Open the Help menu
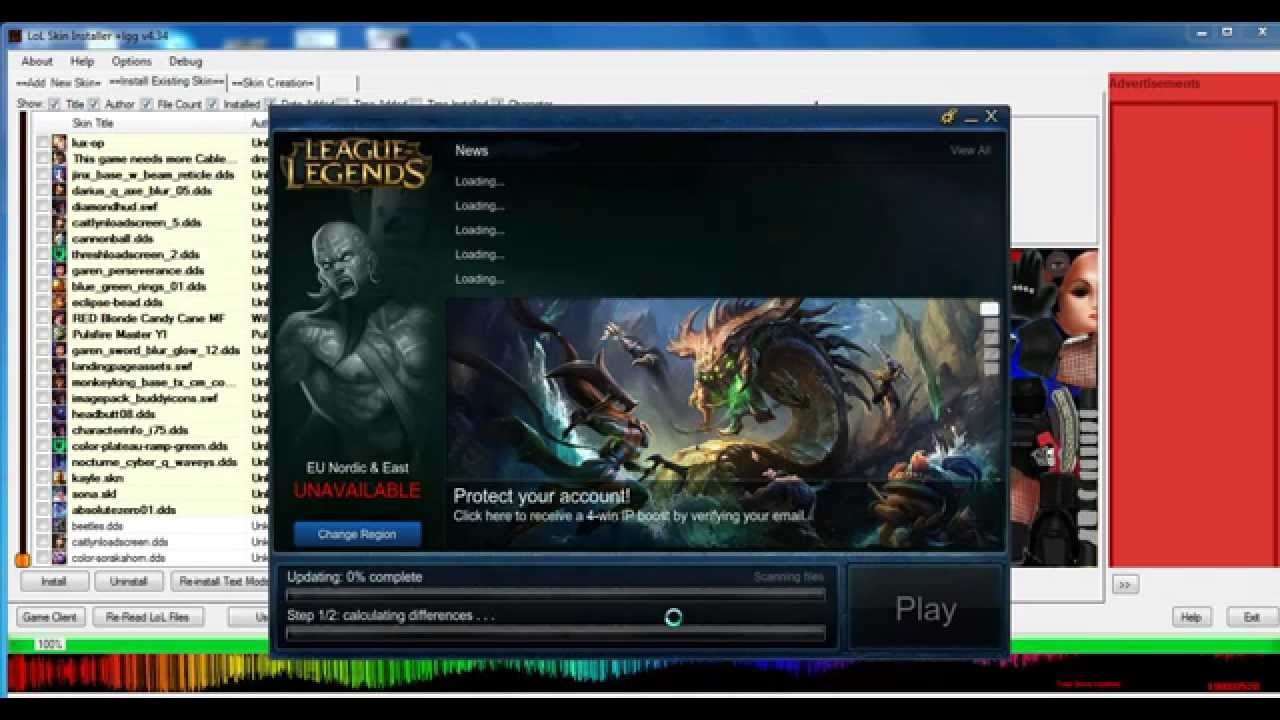Viewport: 1280px width, 720px height. (82, 61)
